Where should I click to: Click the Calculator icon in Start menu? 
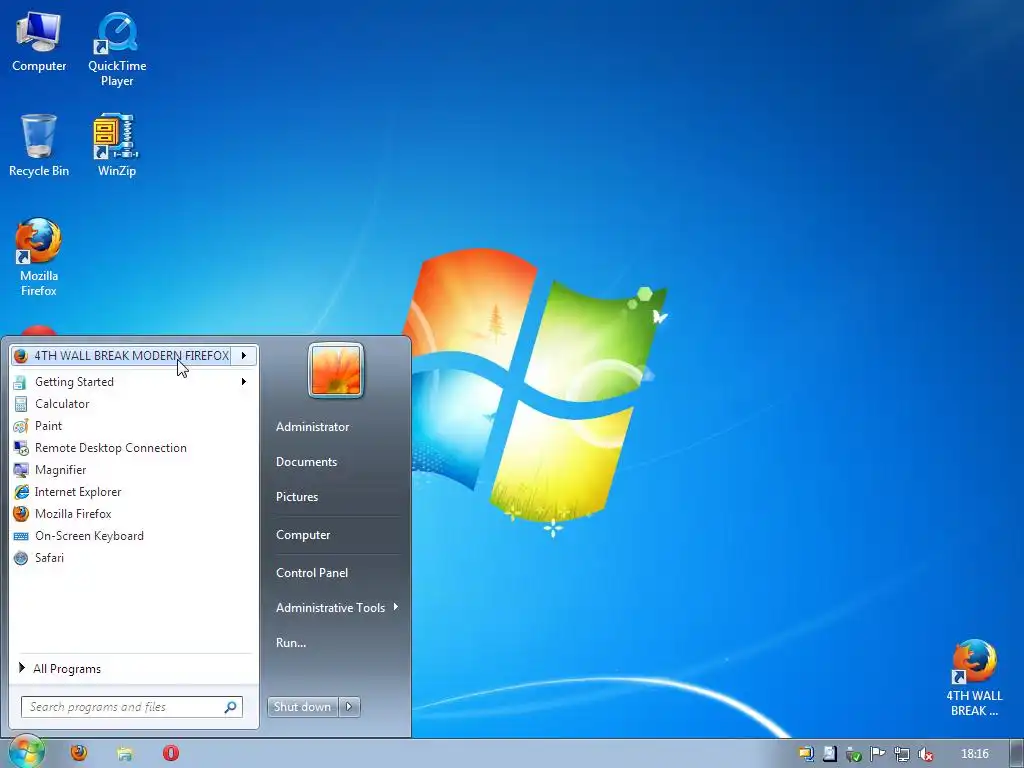(21, 404)
